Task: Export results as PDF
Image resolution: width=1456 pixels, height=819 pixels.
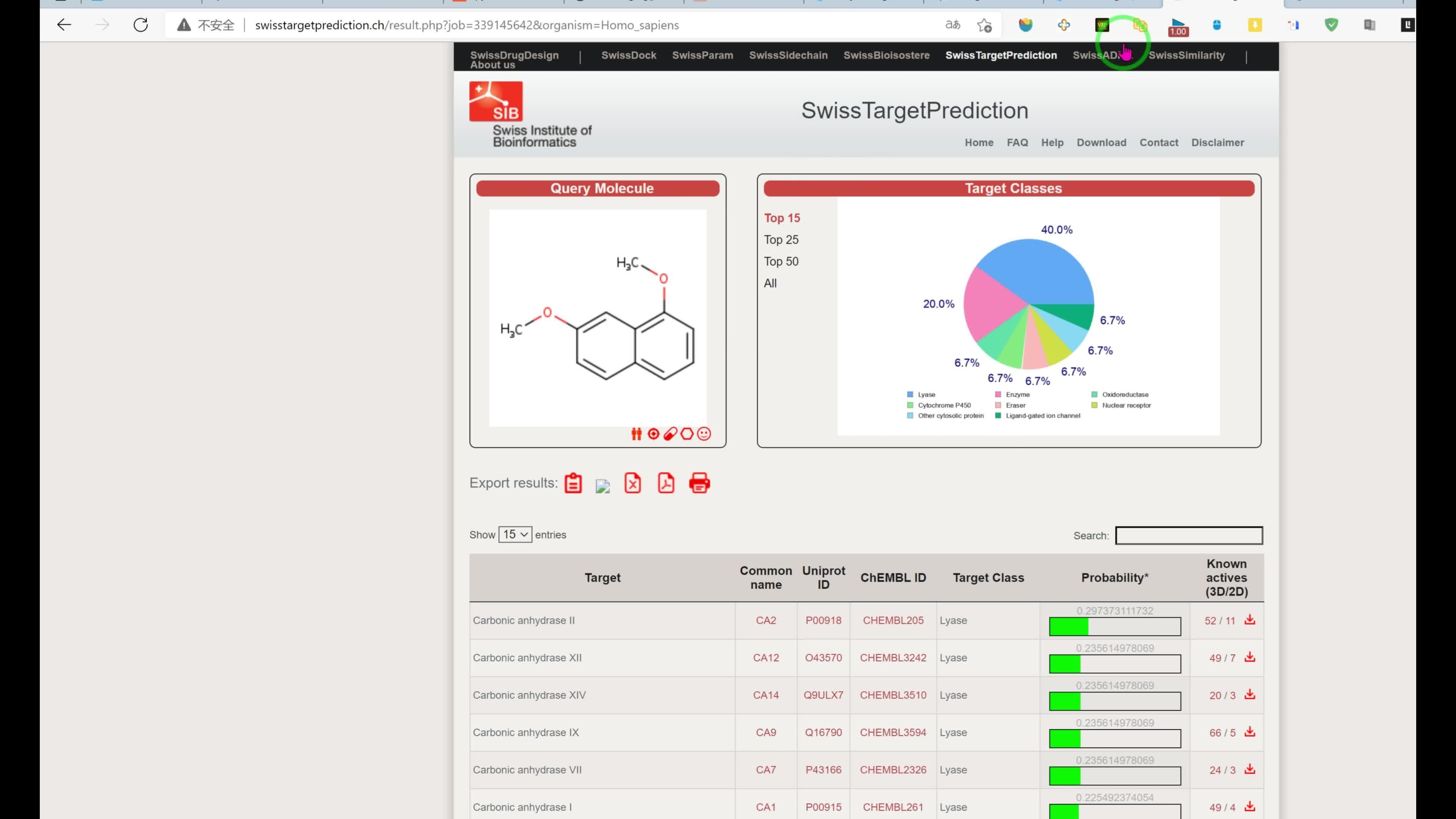Action: (x=666, y=483)
